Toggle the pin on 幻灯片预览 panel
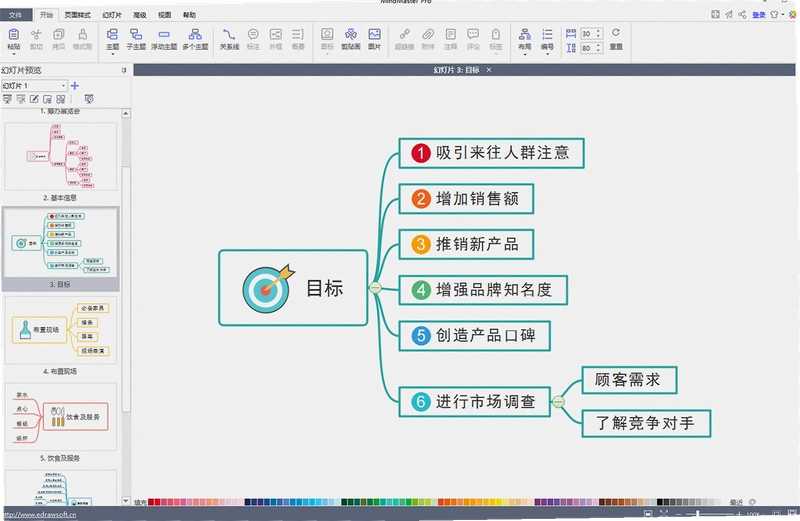800x521 pixels. [123, 70]
